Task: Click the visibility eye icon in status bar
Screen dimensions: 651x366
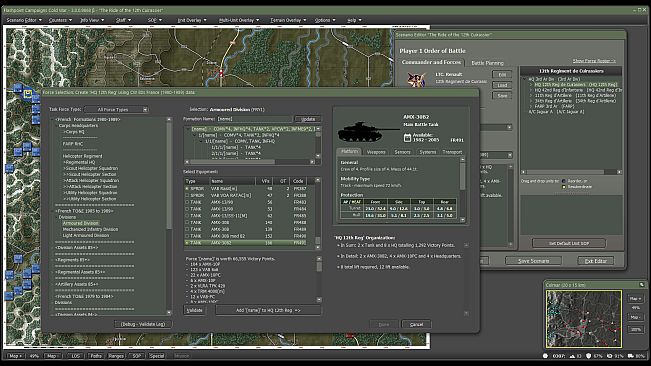Action: pos(609,356)
